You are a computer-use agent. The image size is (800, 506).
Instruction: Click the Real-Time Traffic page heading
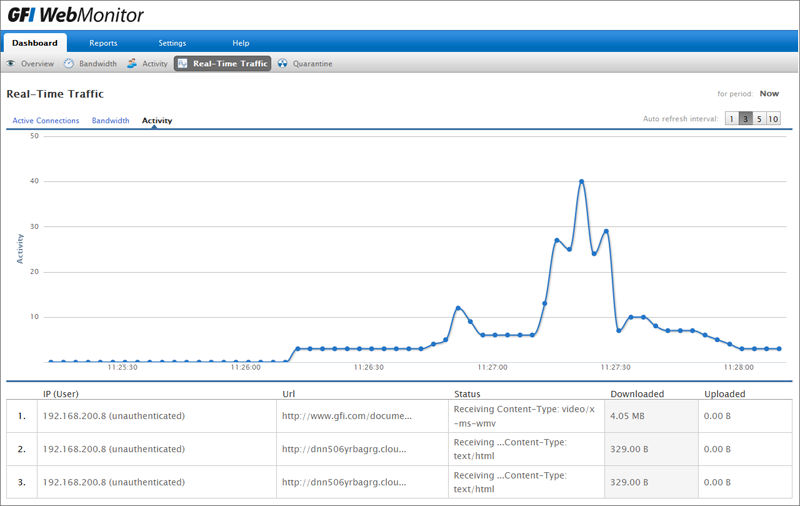pyautogui.click(x=55, y=94)
